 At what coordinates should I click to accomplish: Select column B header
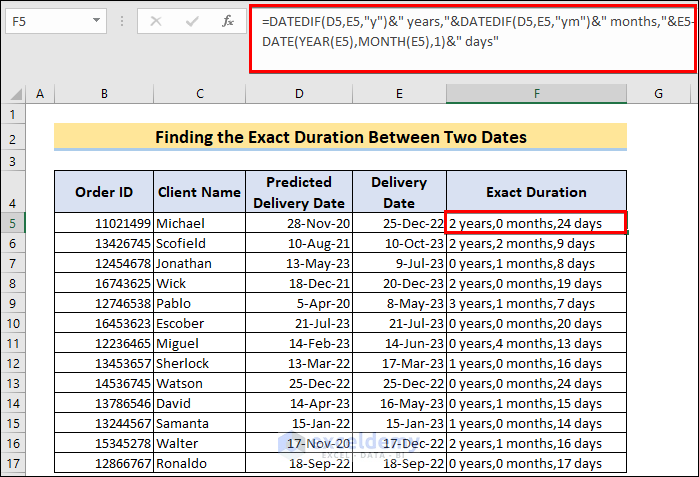(x=104, y=94)
